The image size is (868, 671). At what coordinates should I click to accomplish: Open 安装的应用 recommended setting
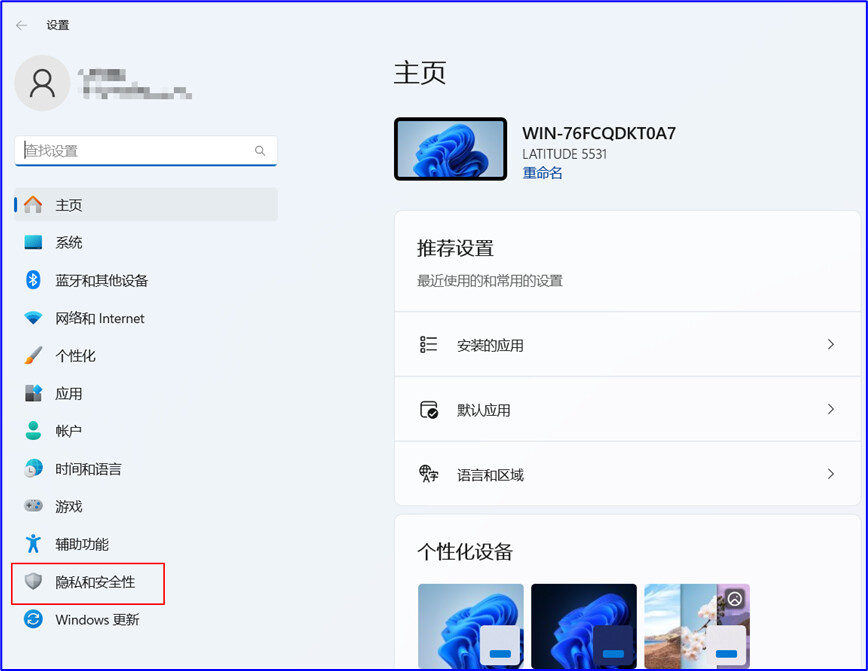coord(627,344)
